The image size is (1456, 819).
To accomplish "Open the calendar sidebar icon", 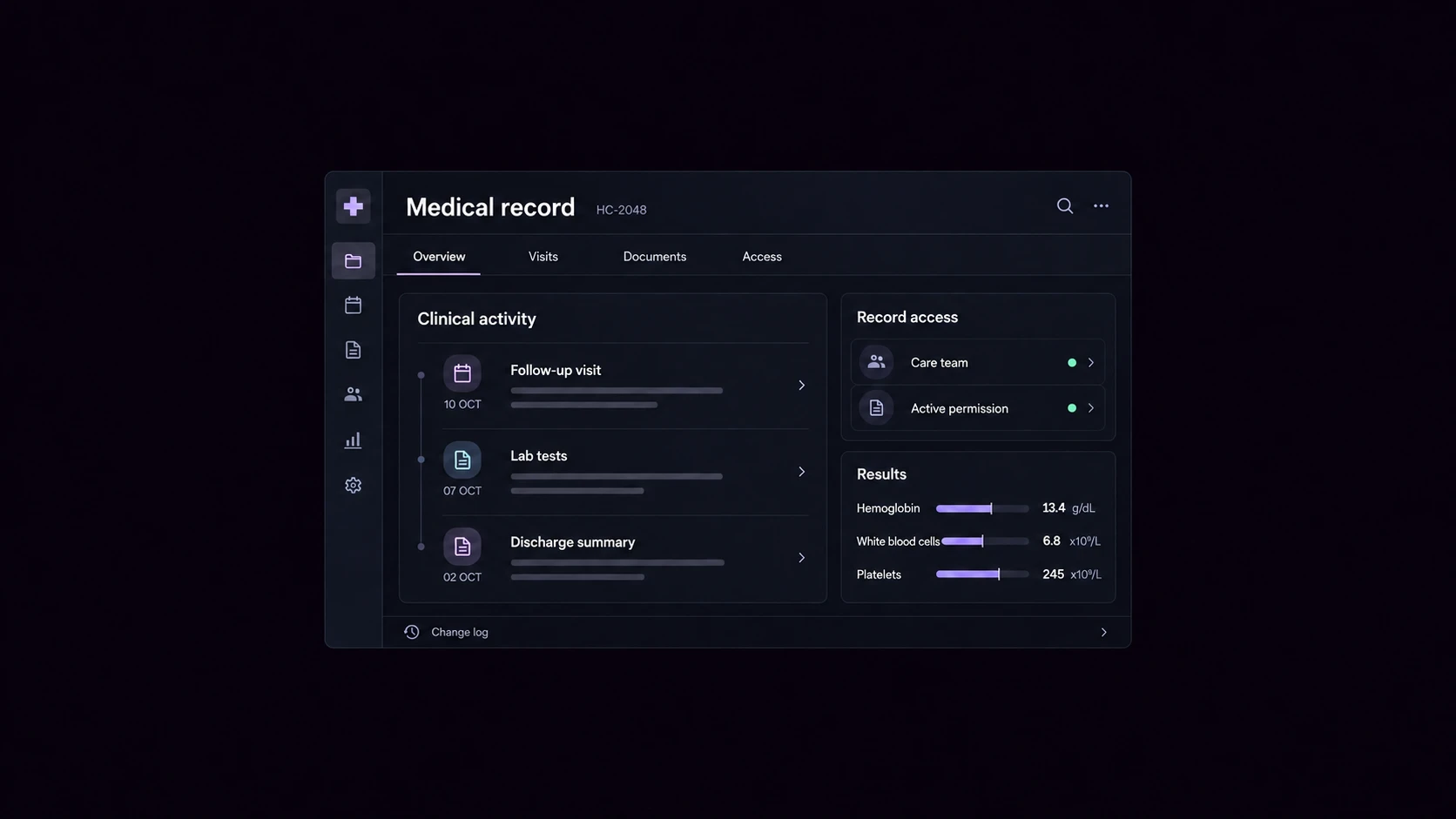I will (x=353, y=305).
